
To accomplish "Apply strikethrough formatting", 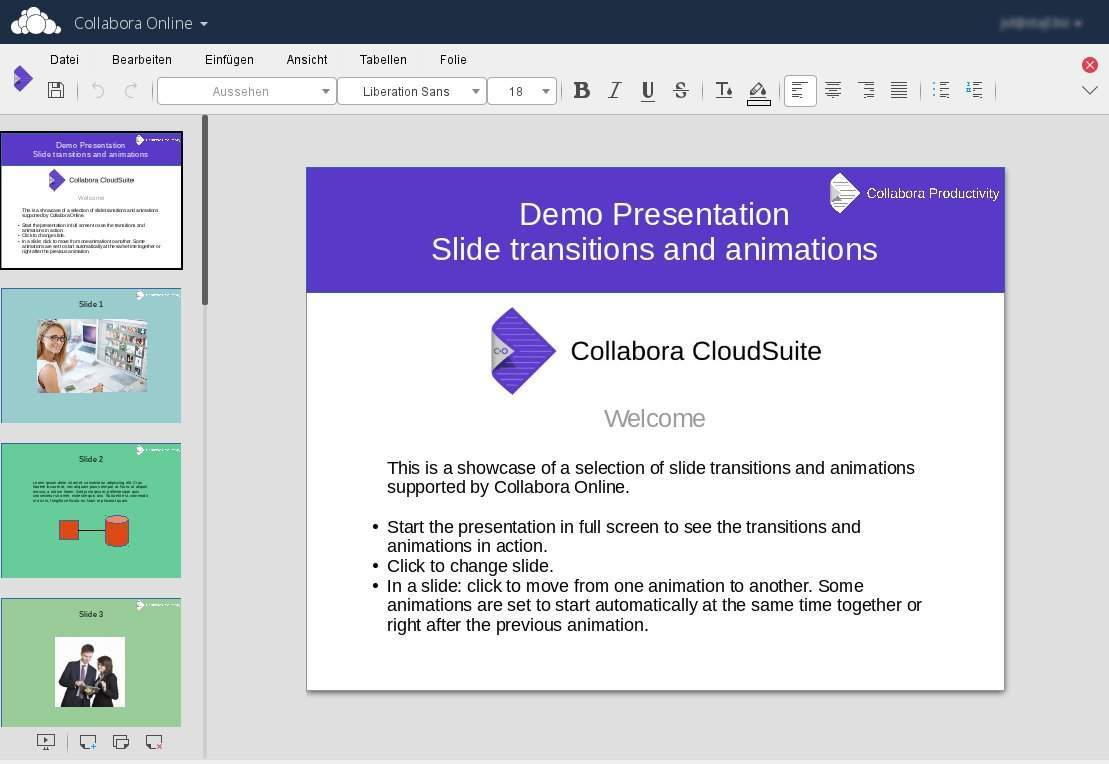I will (x=681, y=91).
